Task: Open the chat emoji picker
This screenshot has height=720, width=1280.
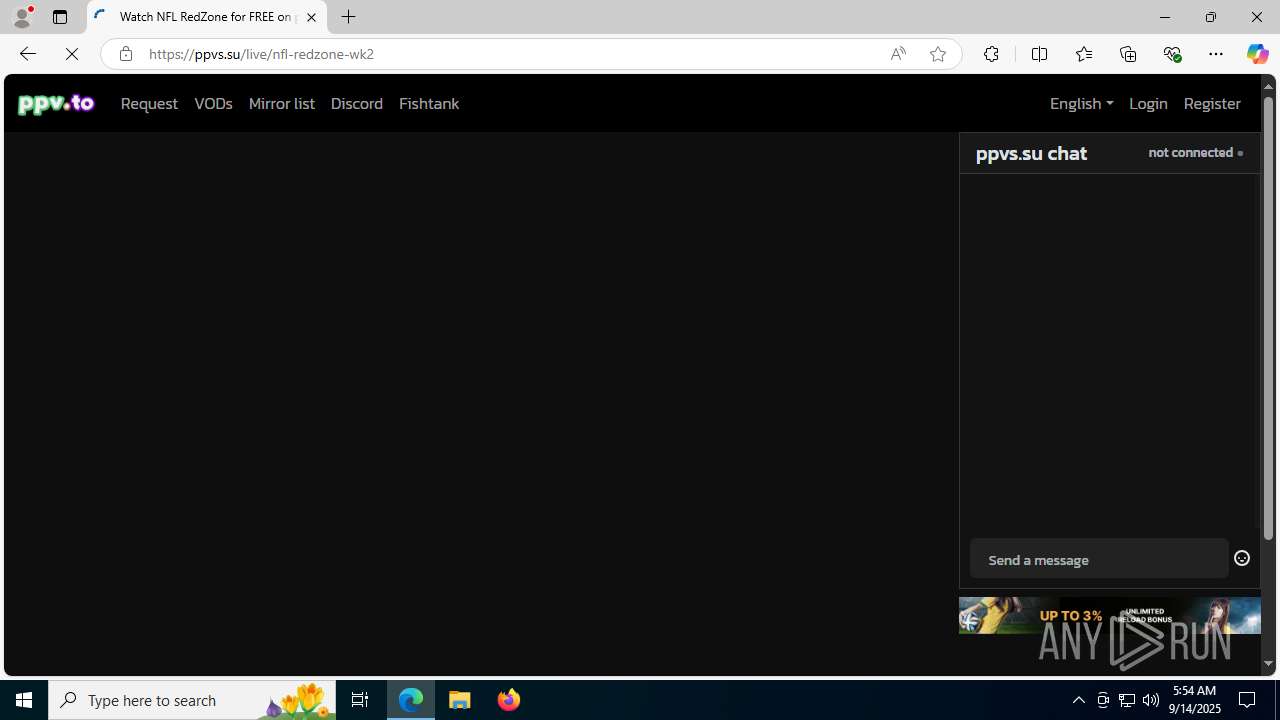Action: (x=1242, y=558)
